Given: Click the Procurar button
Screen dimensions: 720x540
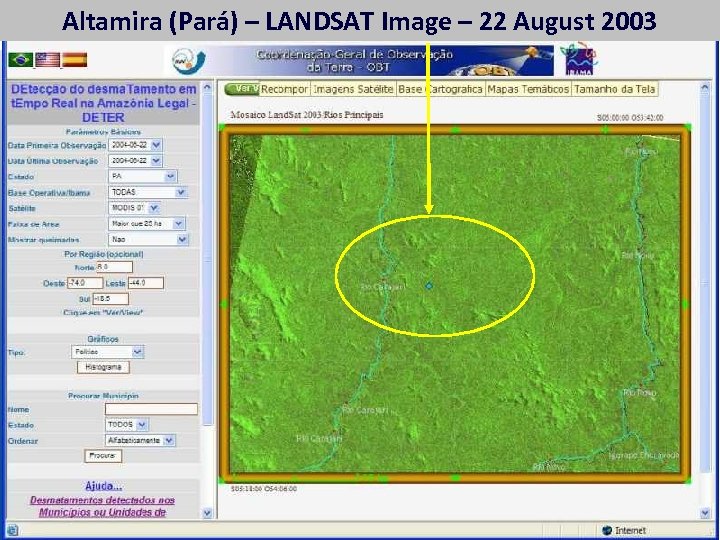Looking at the screenshot, I should point(103,456).
